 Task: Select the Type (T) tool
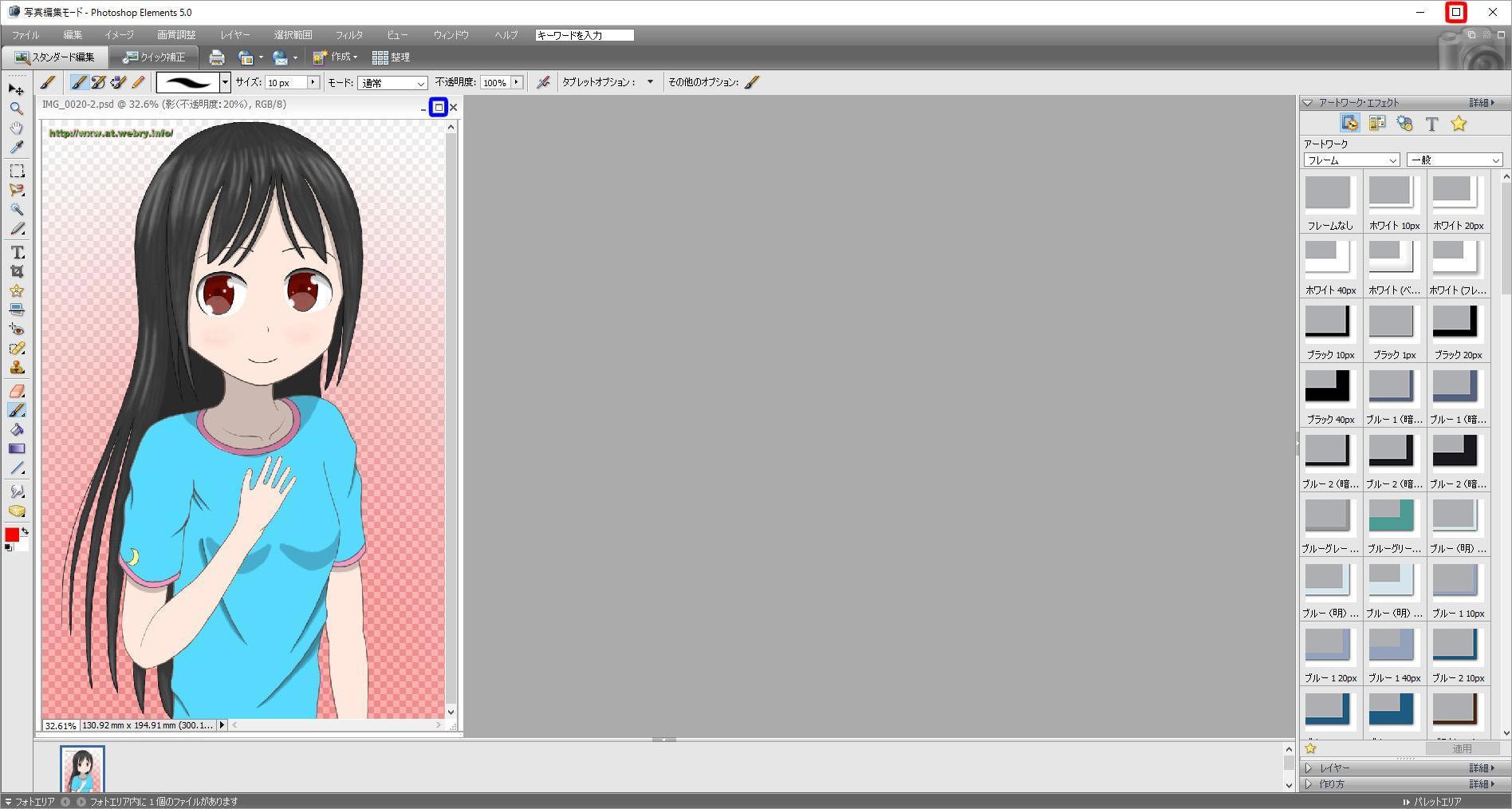pos(16,252)
